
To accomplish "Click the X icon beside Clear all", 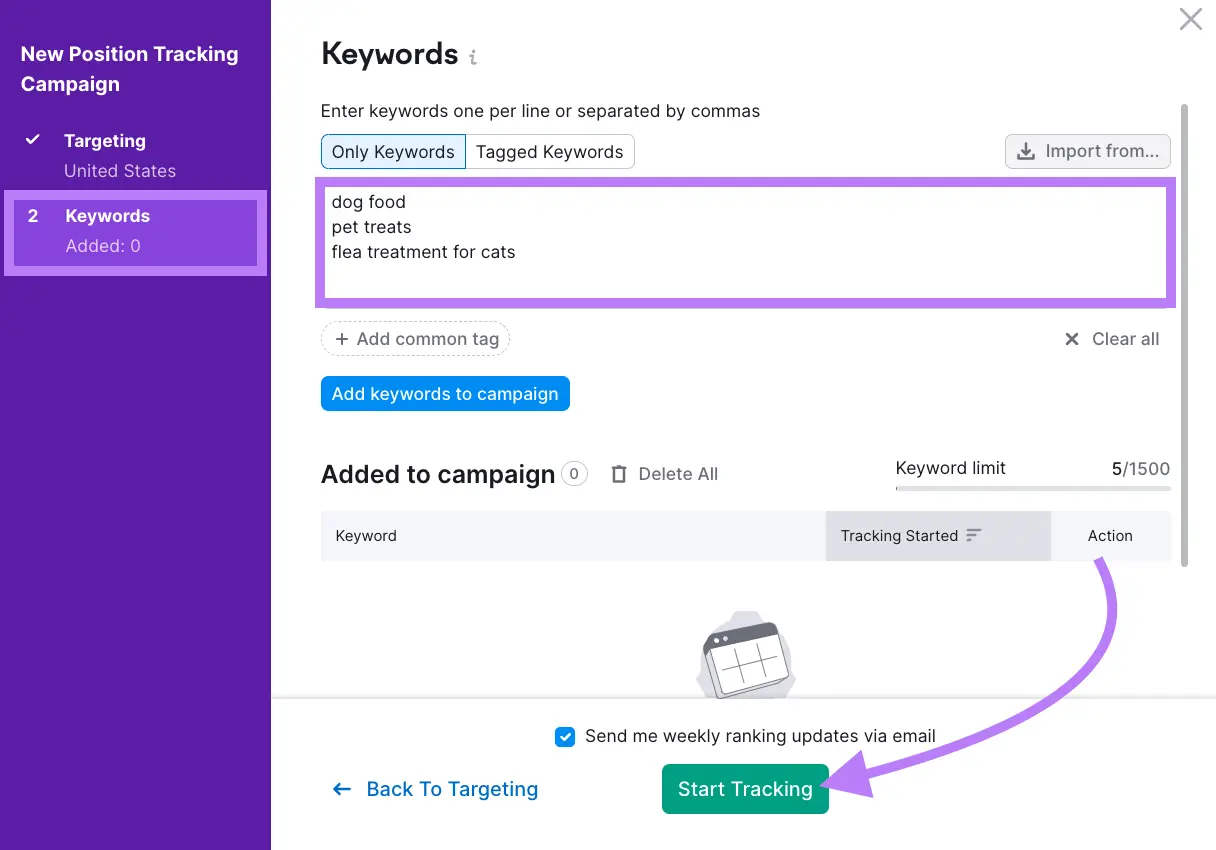I will pyautogui.click(x=1071, y=339).
